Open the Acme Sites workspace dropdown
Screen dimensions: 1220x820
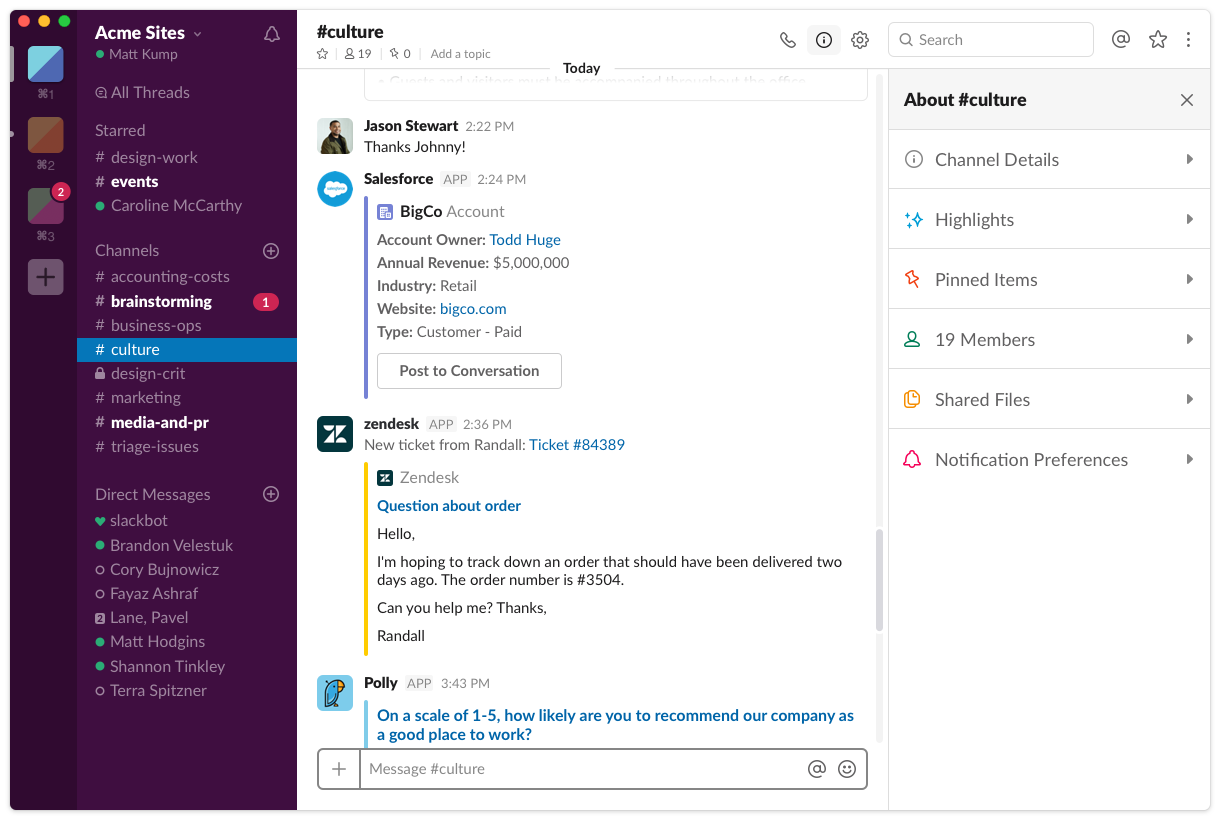tap(140, 33)
